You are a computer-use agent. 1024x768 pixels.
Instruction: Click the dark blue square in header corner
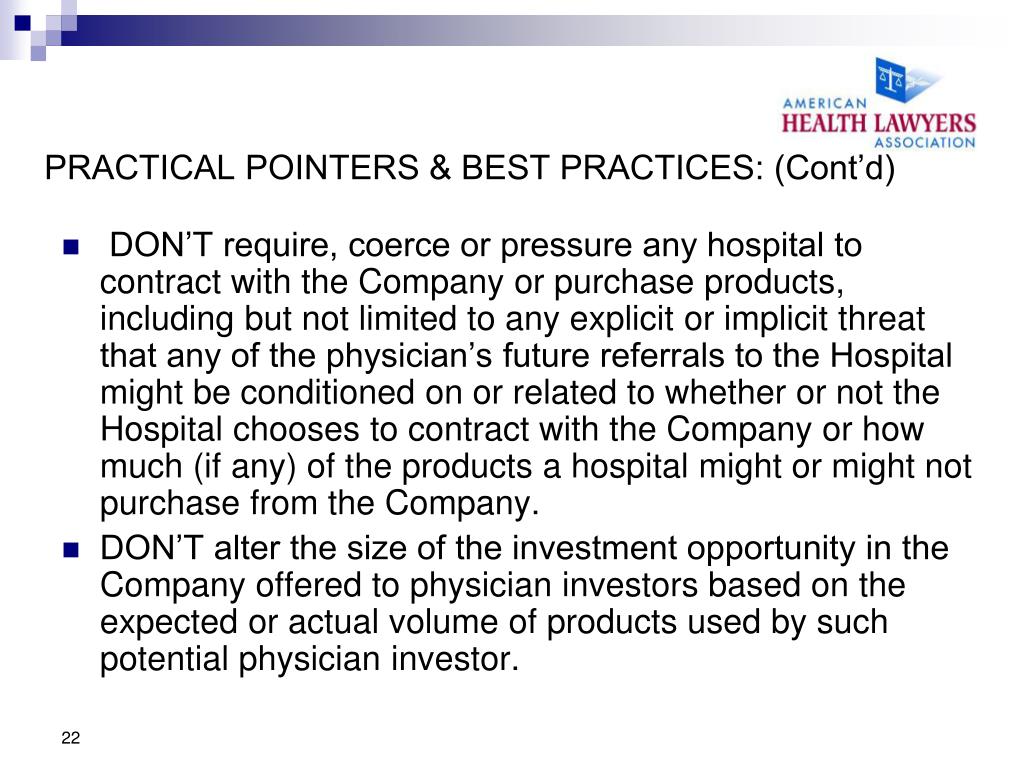point(22,24)
